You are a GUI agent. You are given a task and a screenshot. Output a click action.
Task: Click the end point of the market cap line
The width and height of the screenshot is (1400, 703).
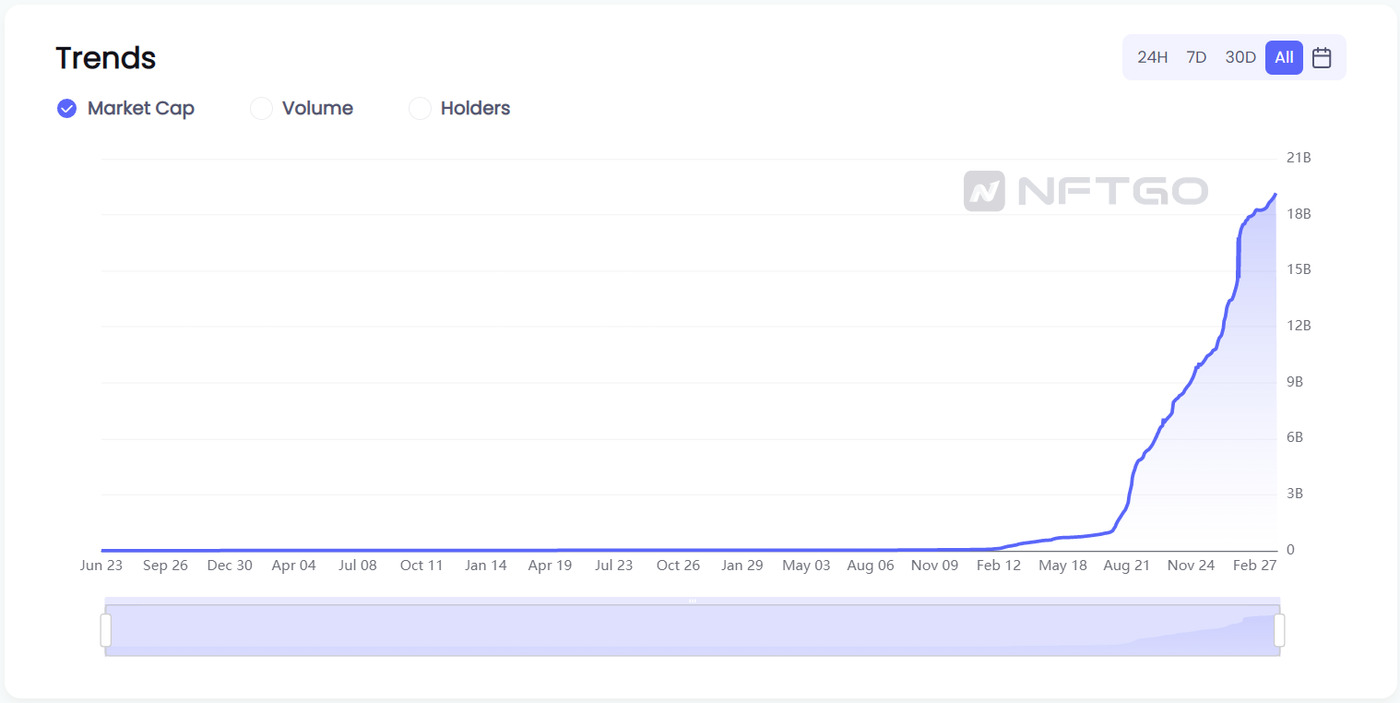click(1275, 194)
